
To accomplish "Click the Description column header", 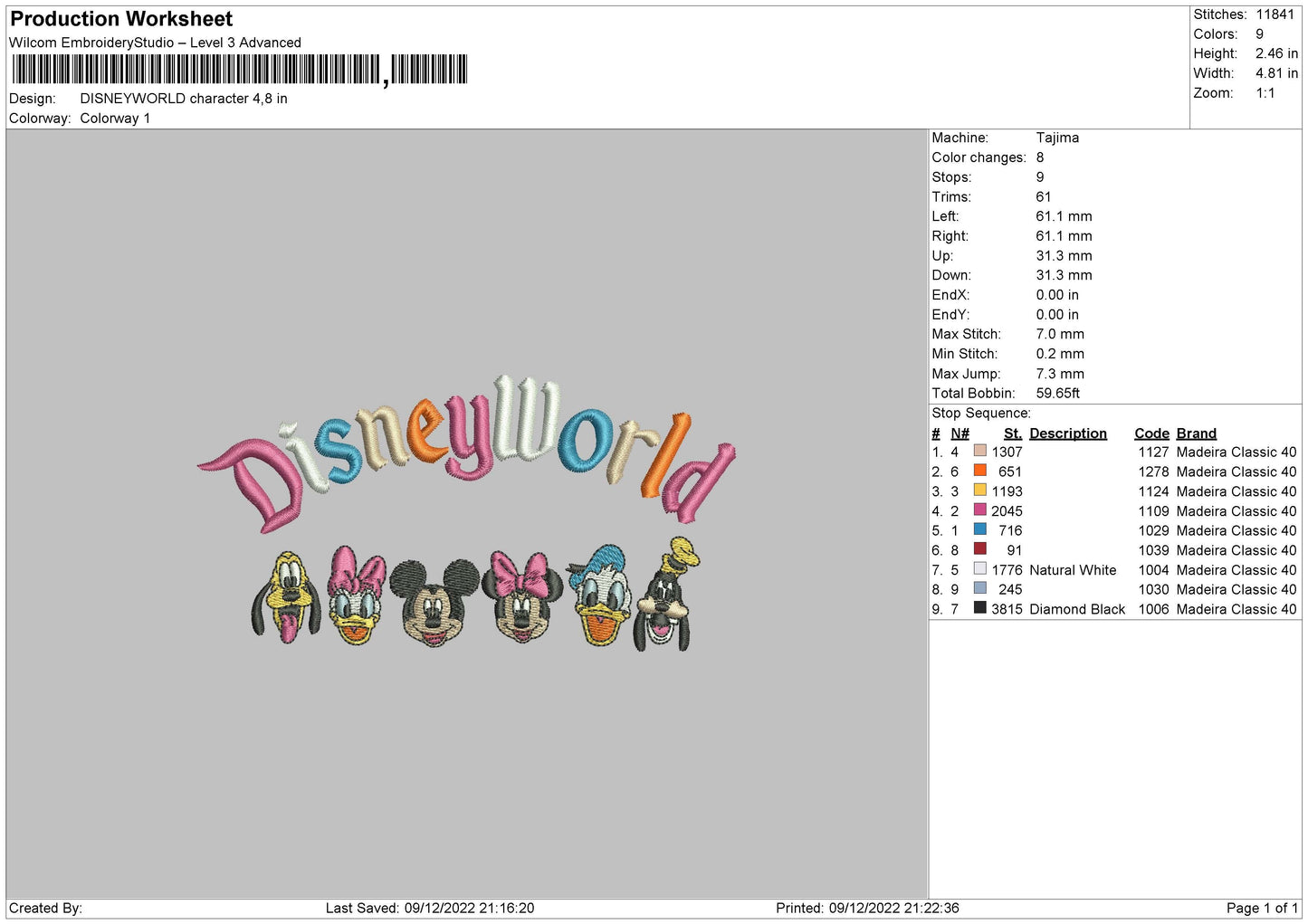I will point(1068,433).
